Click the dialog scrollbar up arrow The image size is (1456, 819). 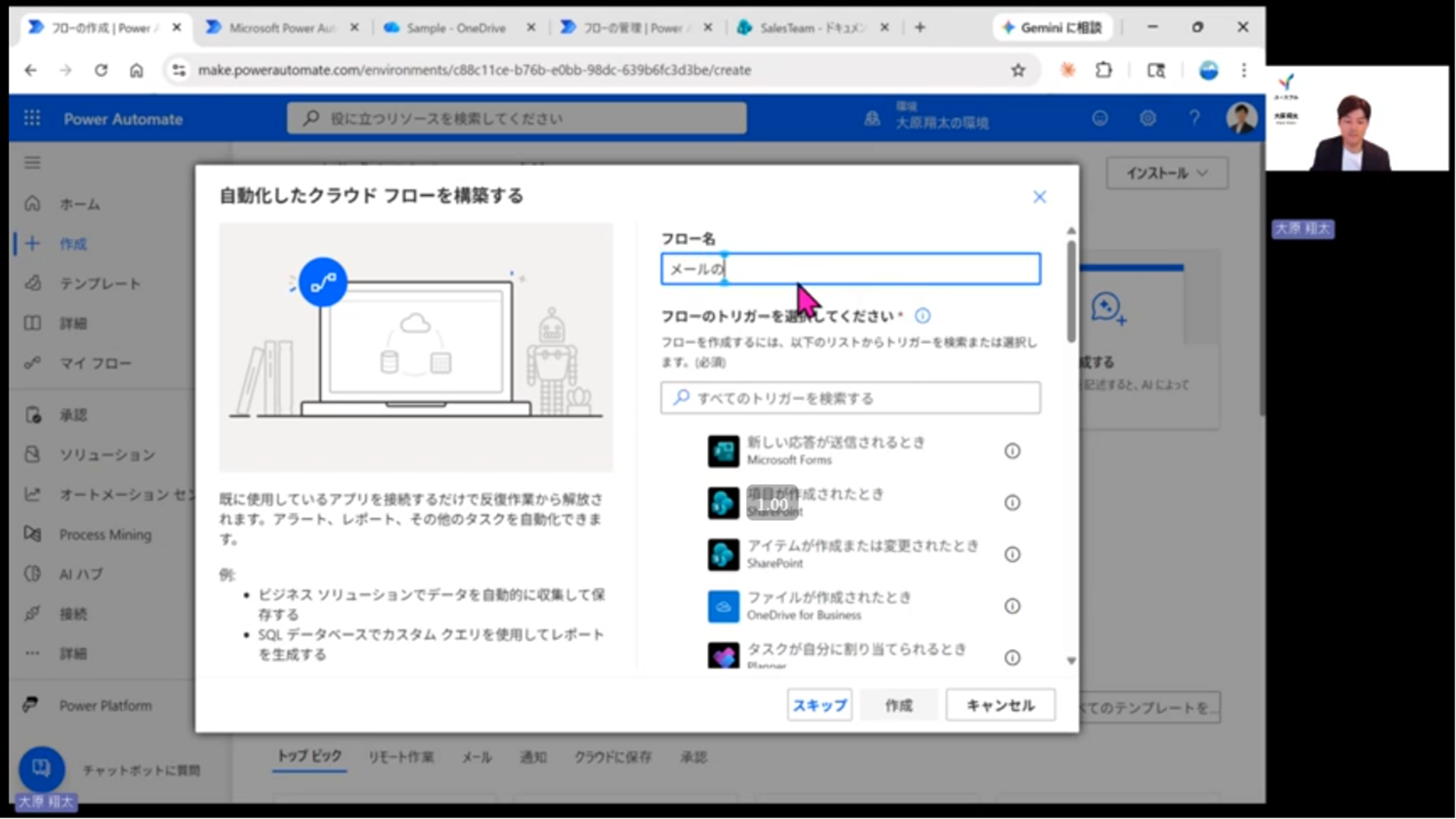point(1071,231)
